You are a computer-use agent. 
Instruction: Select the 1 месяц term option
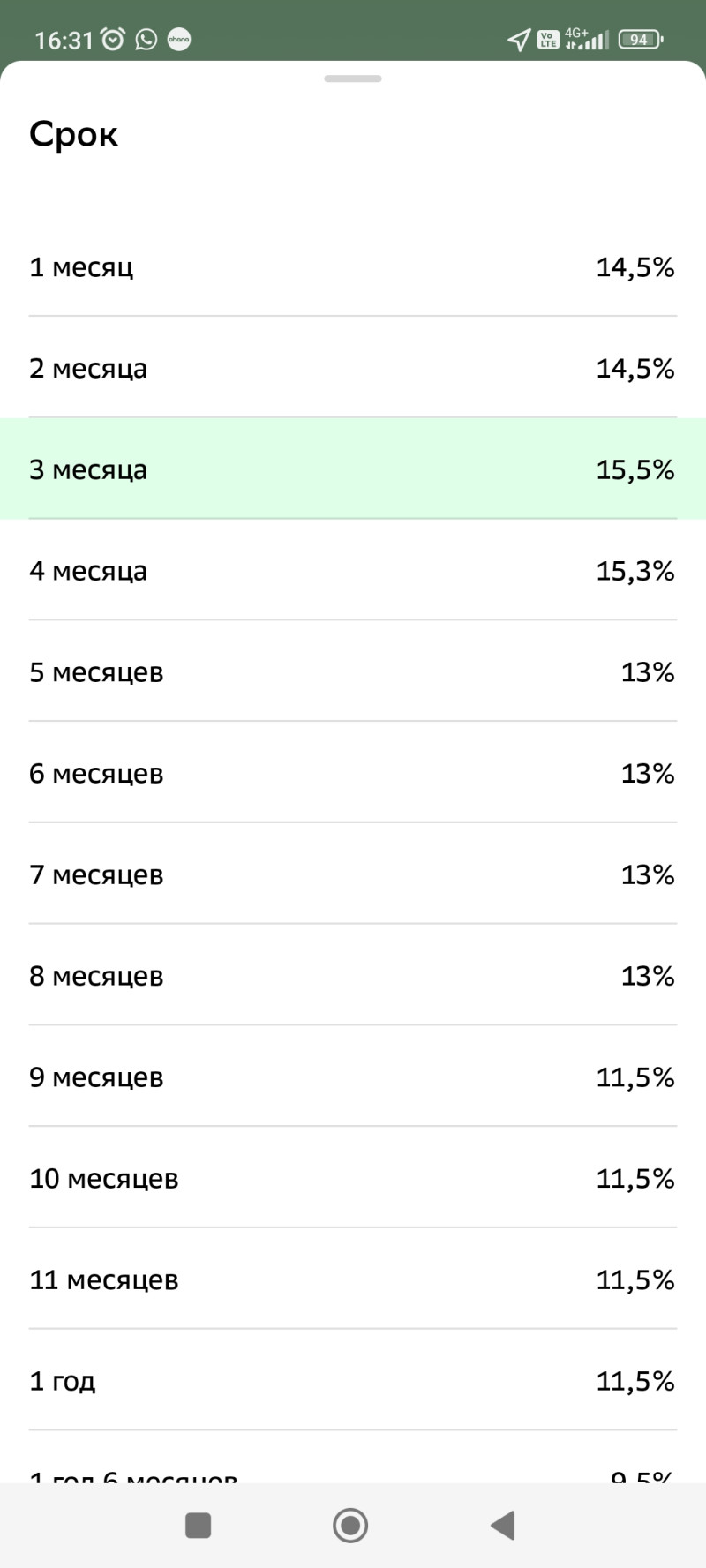[x=353, y=266]
